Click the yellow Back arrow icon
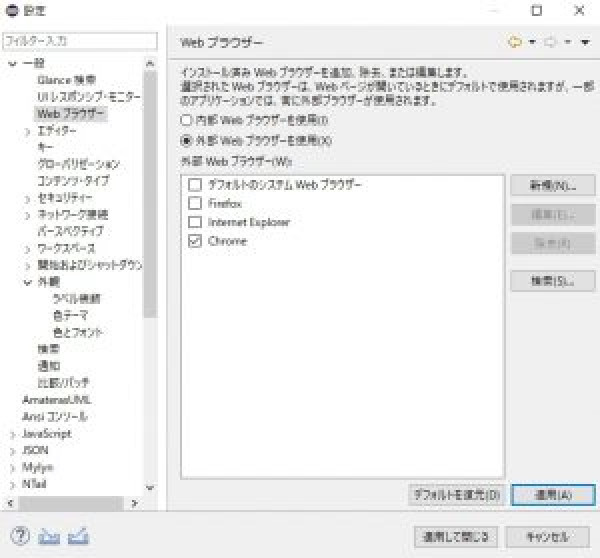Image resolution: width=600 pixels, height=558 pixels. tap(516, 42)
